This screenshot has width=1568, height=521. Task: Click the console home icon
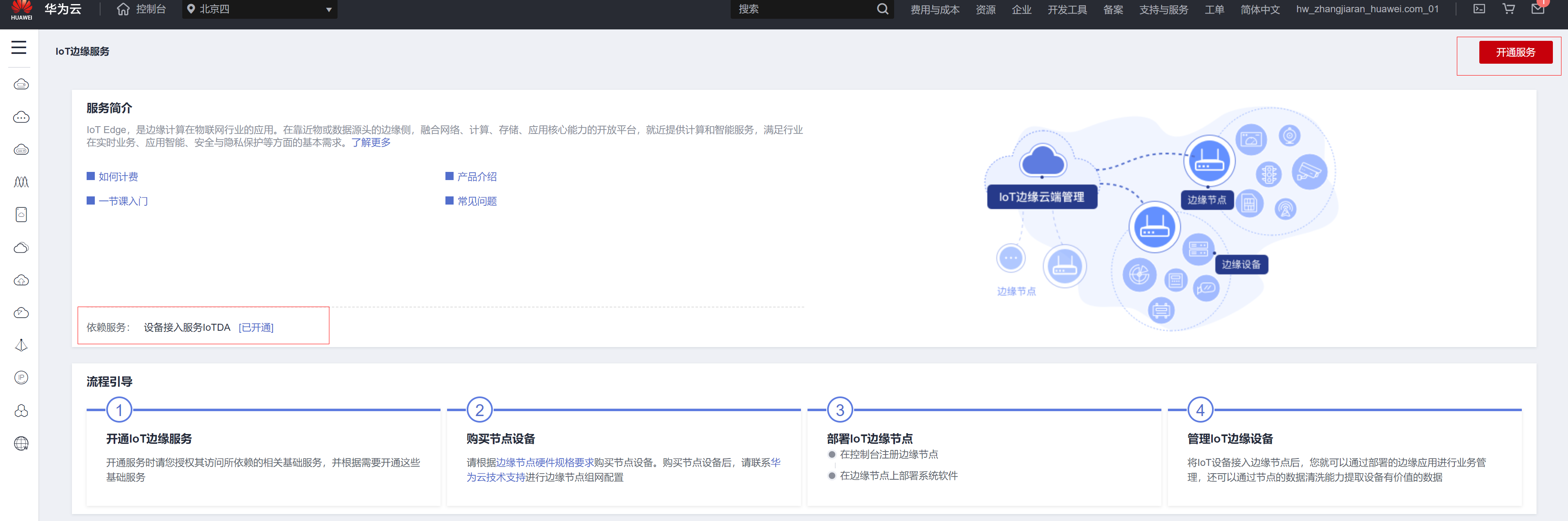coord(123,9)
